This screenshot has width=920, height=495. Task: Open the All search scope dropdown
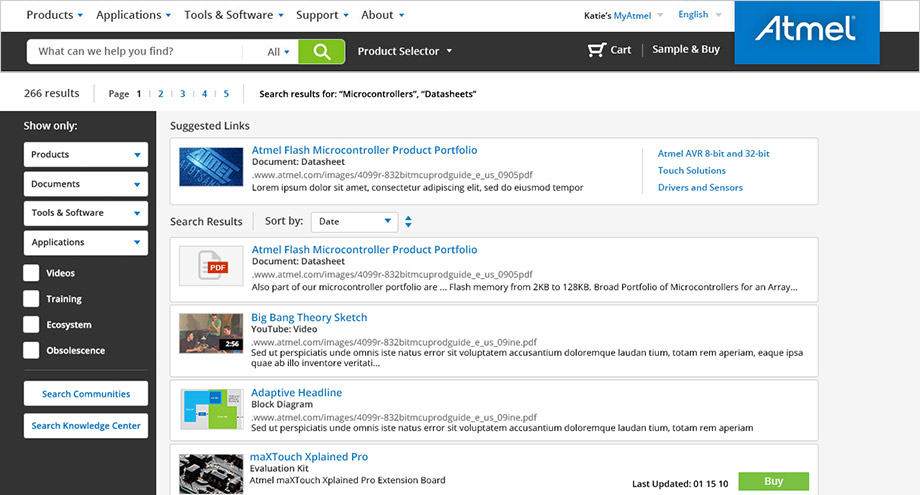pos(278,52)
